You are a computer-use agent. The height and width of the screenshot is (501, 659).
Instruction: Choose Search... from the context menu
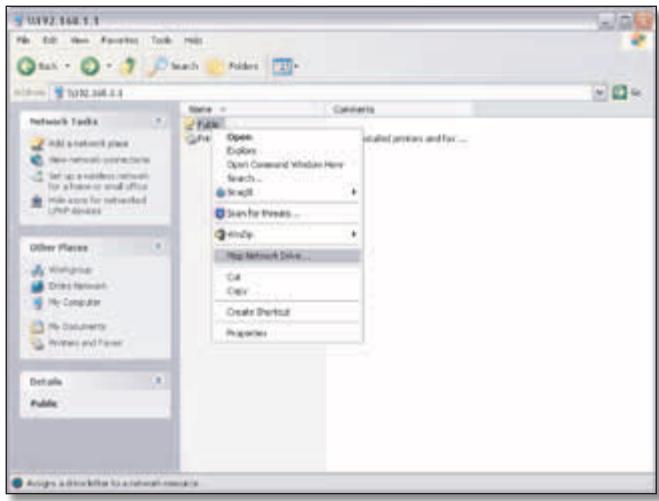287,178
